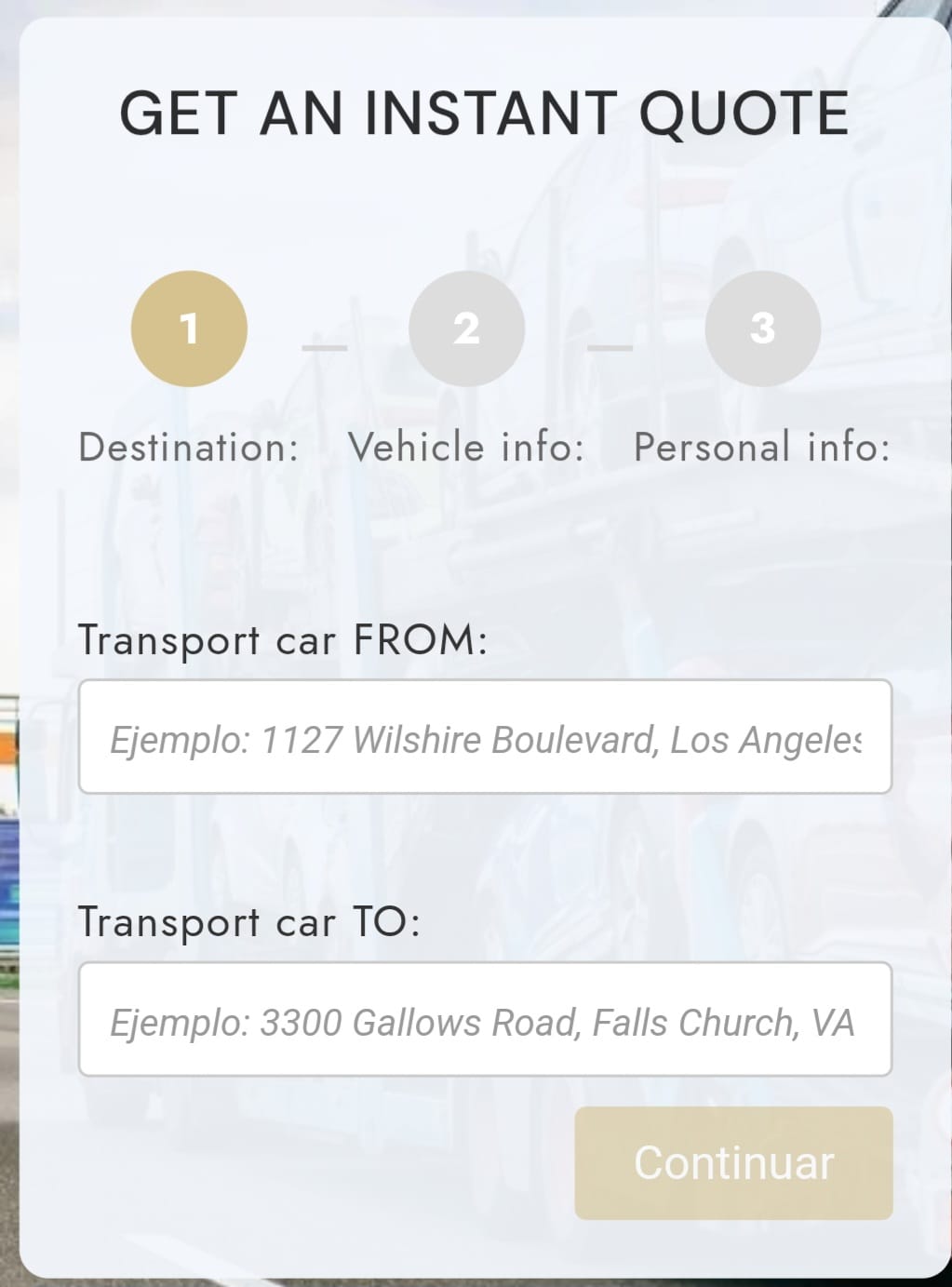Switch to the Personal info step label
952x1287 pixels.
tap(762, 448)
